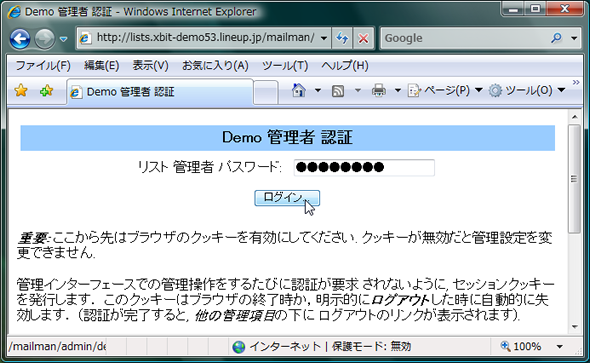Viewport: 590px width, 363px height.
Task: Click the scroll down arrow
Action: (x=575, y=327)
